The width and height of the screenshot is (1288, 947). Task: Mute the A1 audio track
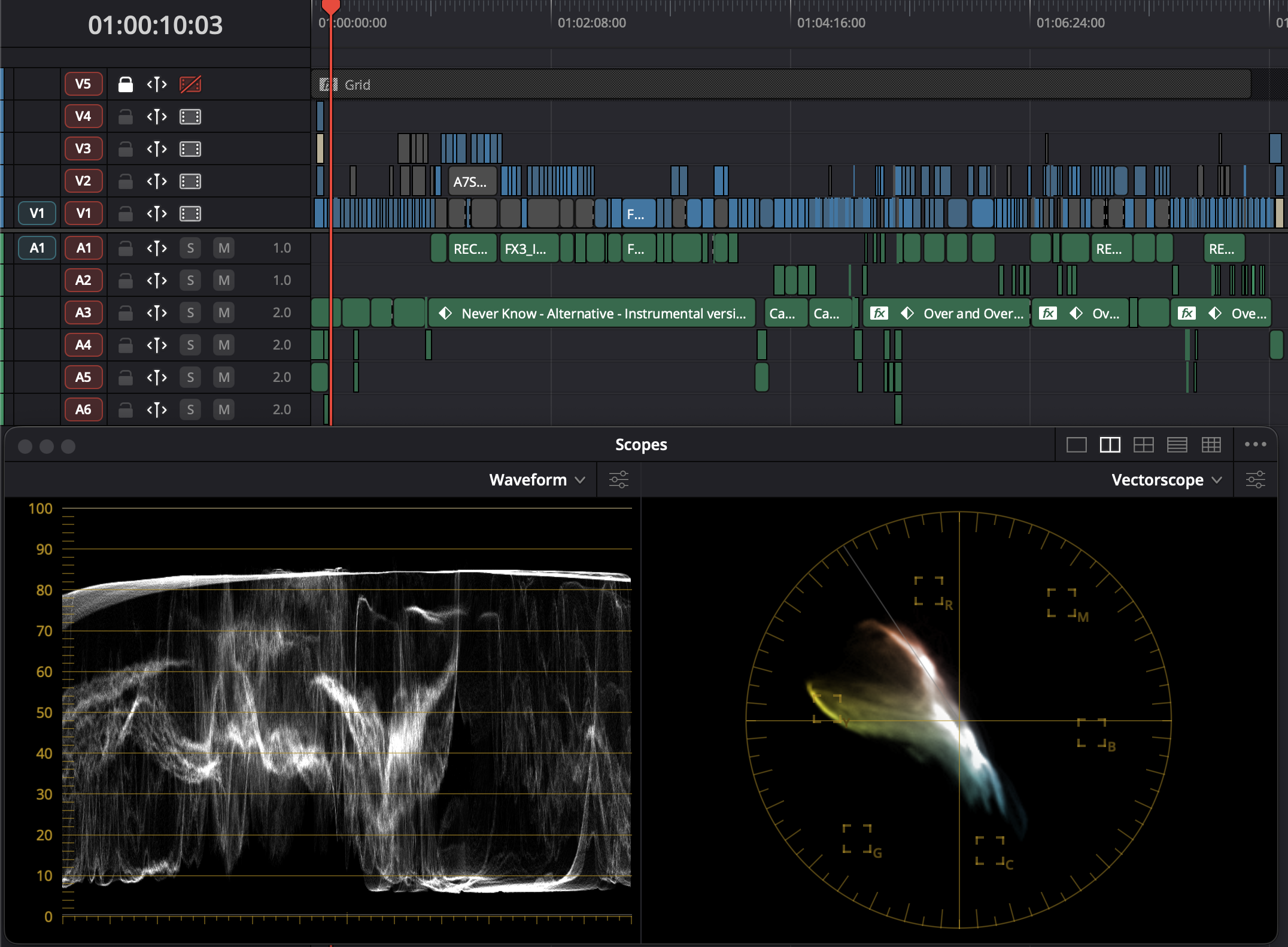pos(224,248)
